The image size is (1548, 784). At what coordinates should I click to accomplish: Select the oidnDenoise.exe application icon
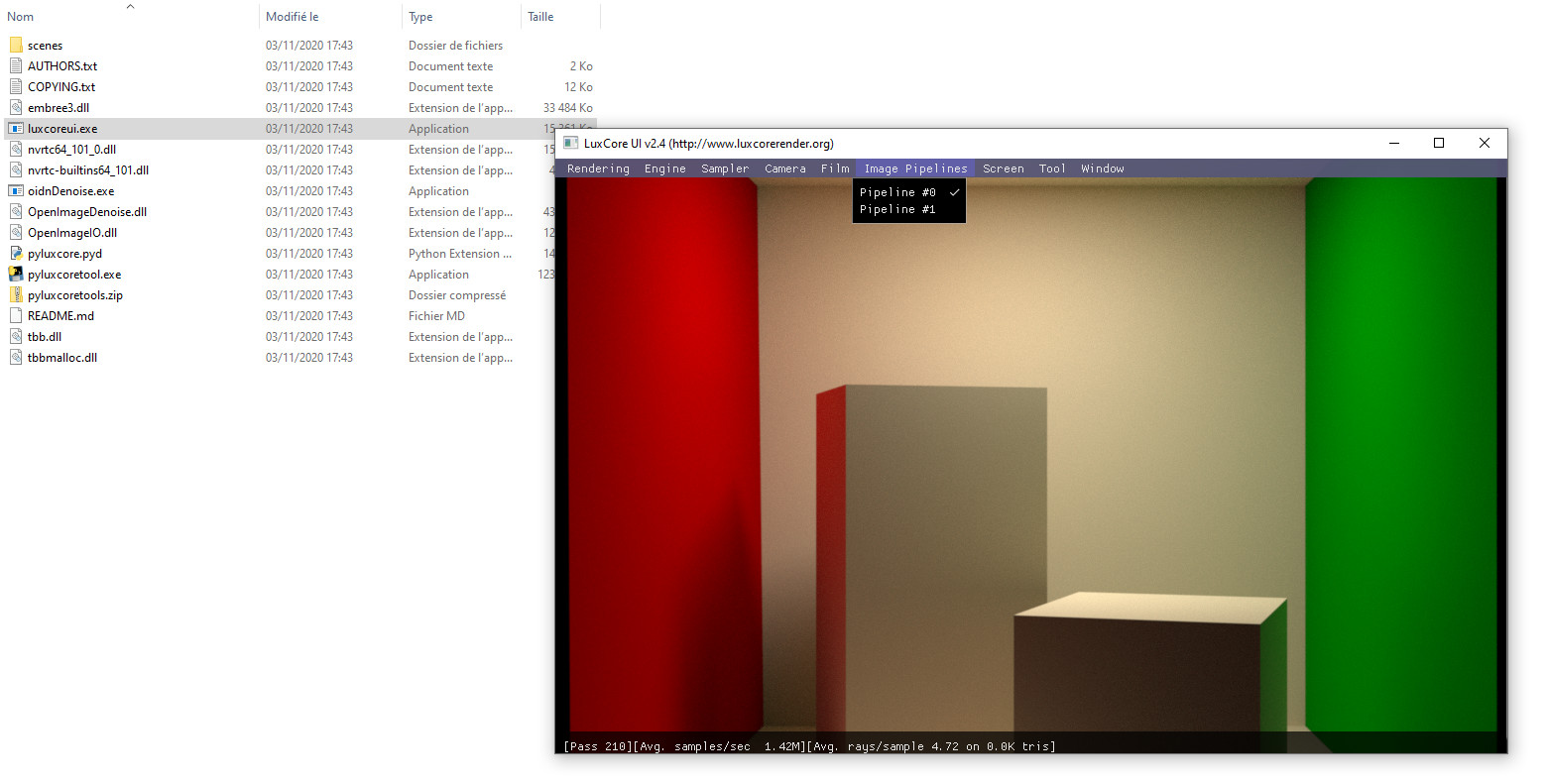[16, 191]
